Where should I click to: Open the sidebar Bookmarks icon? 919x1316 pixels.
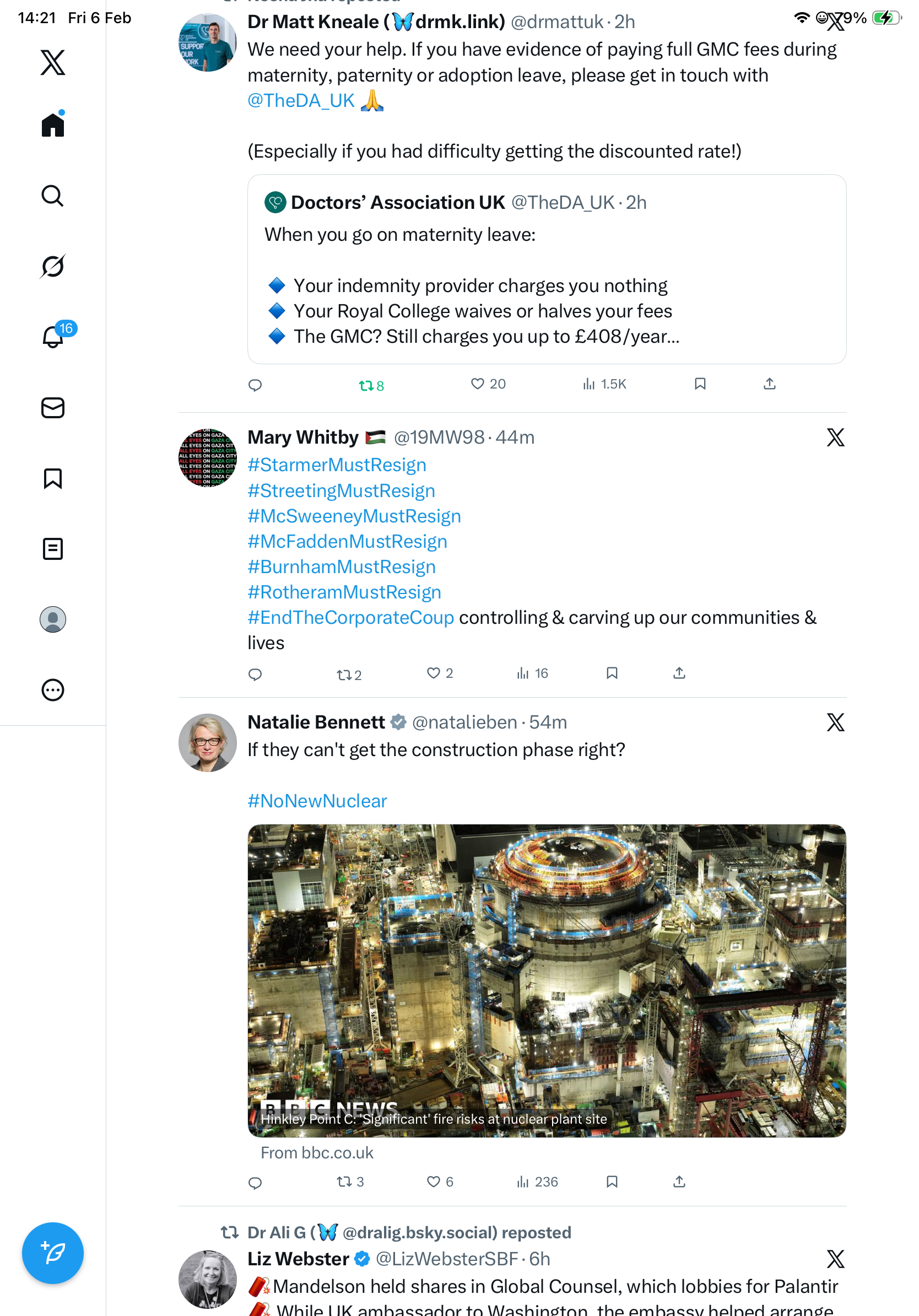pyautogui.click(x=53, y=478)
